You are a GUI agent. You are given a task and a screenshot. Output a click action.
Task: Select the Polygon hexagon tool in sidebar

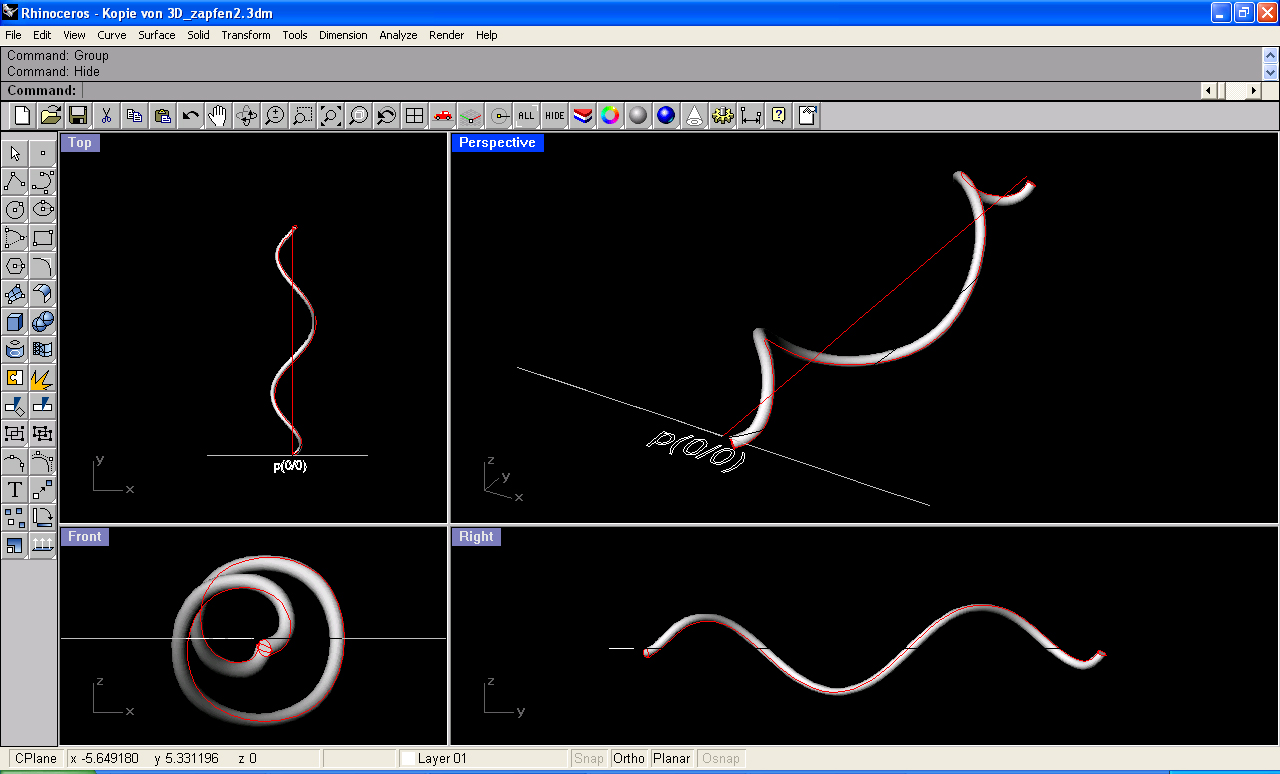click(15, 265)
